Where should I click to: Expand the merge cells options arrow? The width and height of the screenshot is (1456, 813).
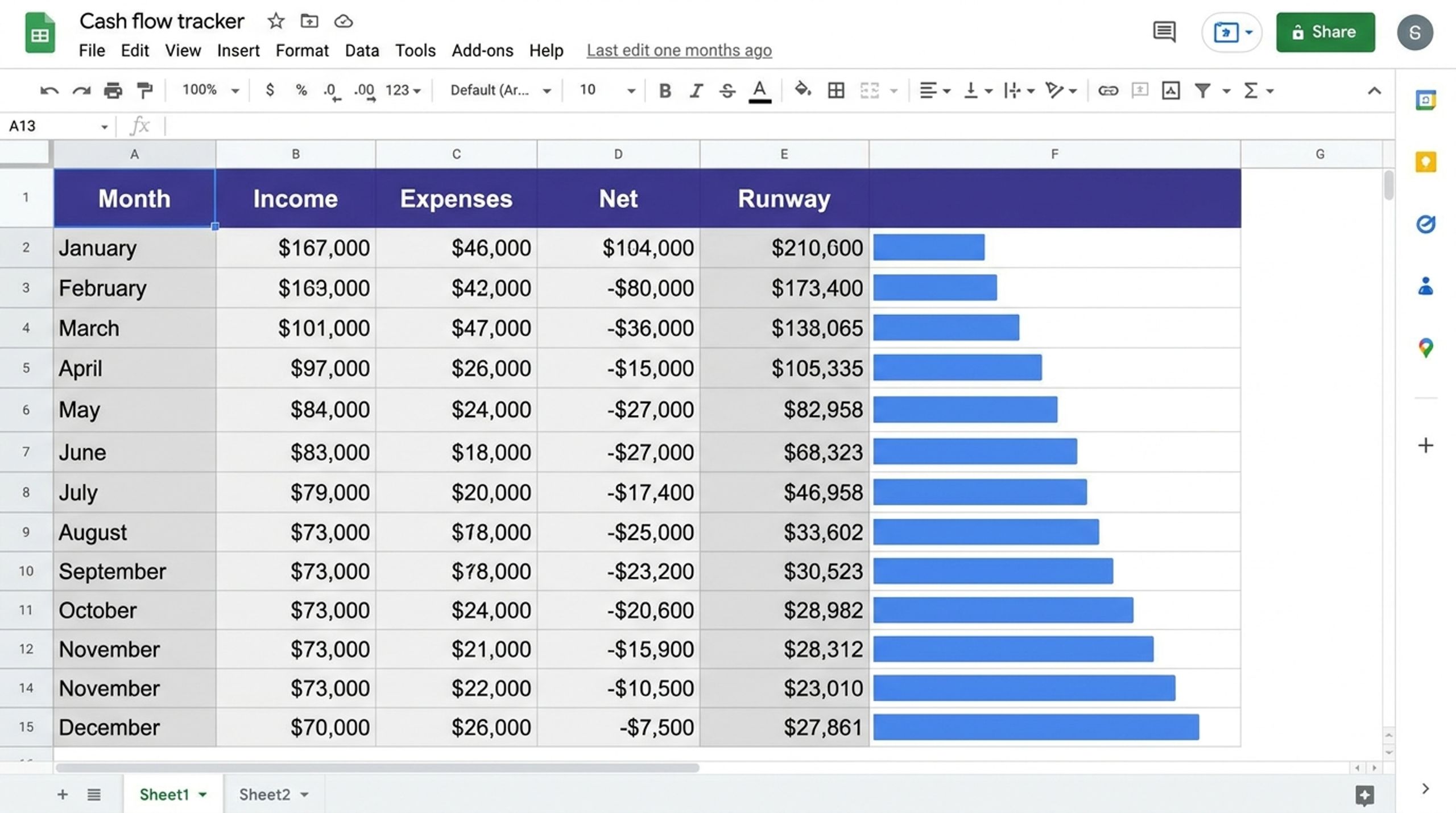point(894,91)
